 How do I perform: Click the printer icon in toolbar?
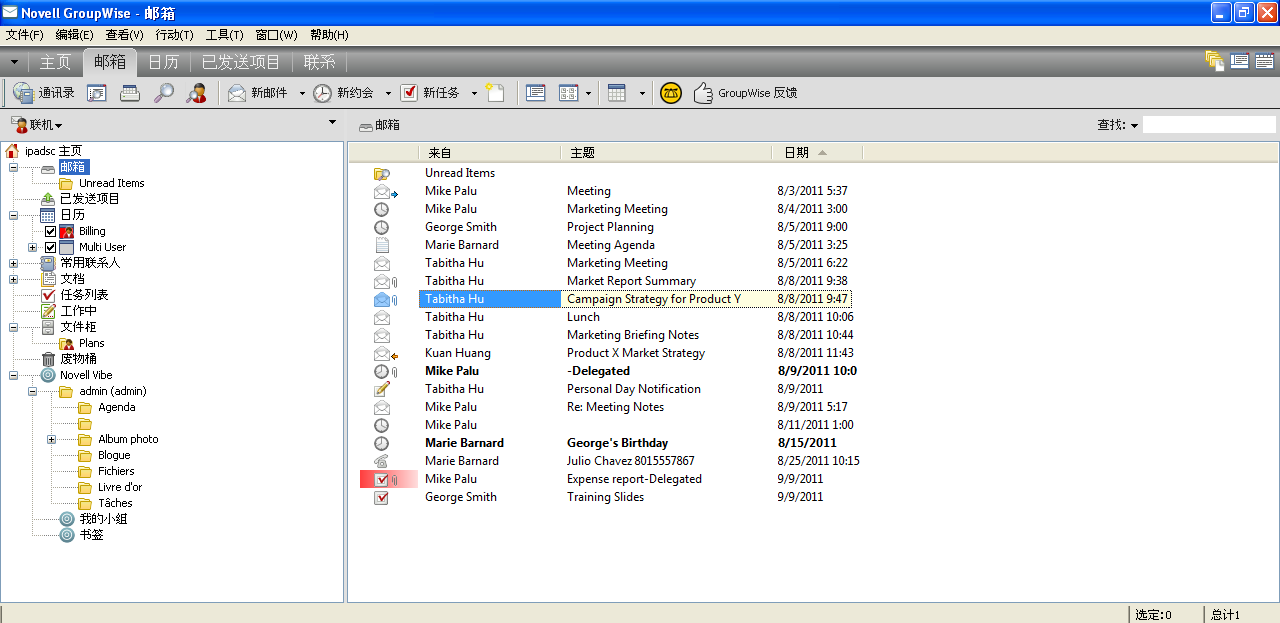point(130,93)
